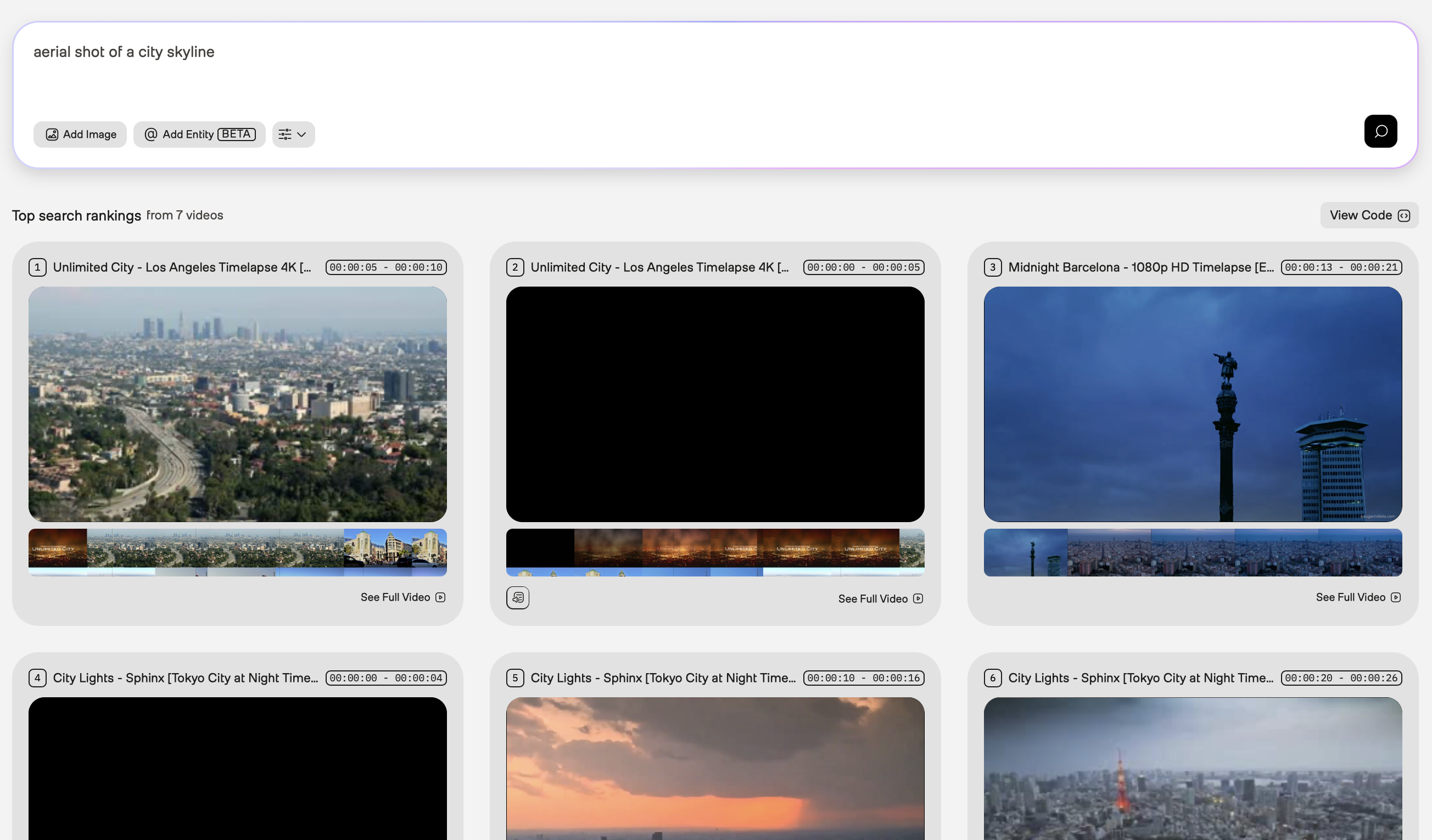The width and height of the screenshot is (1432, 840).
Task: Expand the search options filter dropdown
Action: [x=293, y=134]
